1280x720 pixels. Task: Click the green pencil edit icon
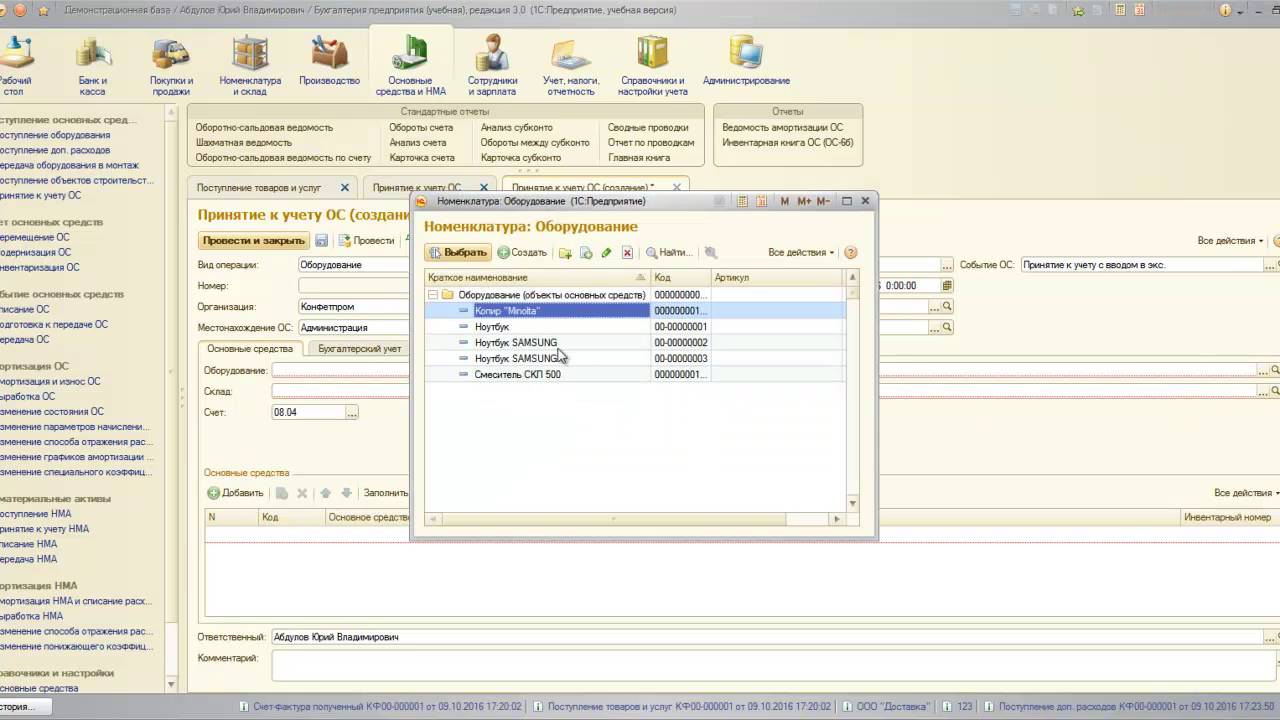[x=606, y=253]
